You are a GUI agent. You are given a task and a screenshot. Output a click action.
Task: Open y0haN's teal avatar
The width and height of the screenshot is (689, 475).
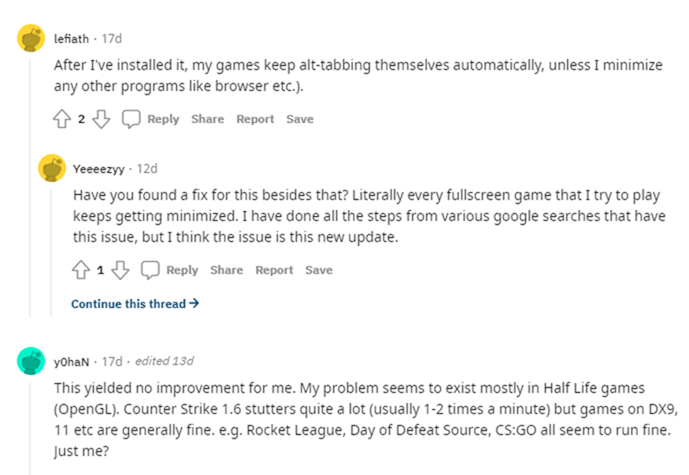coord(31,361)
